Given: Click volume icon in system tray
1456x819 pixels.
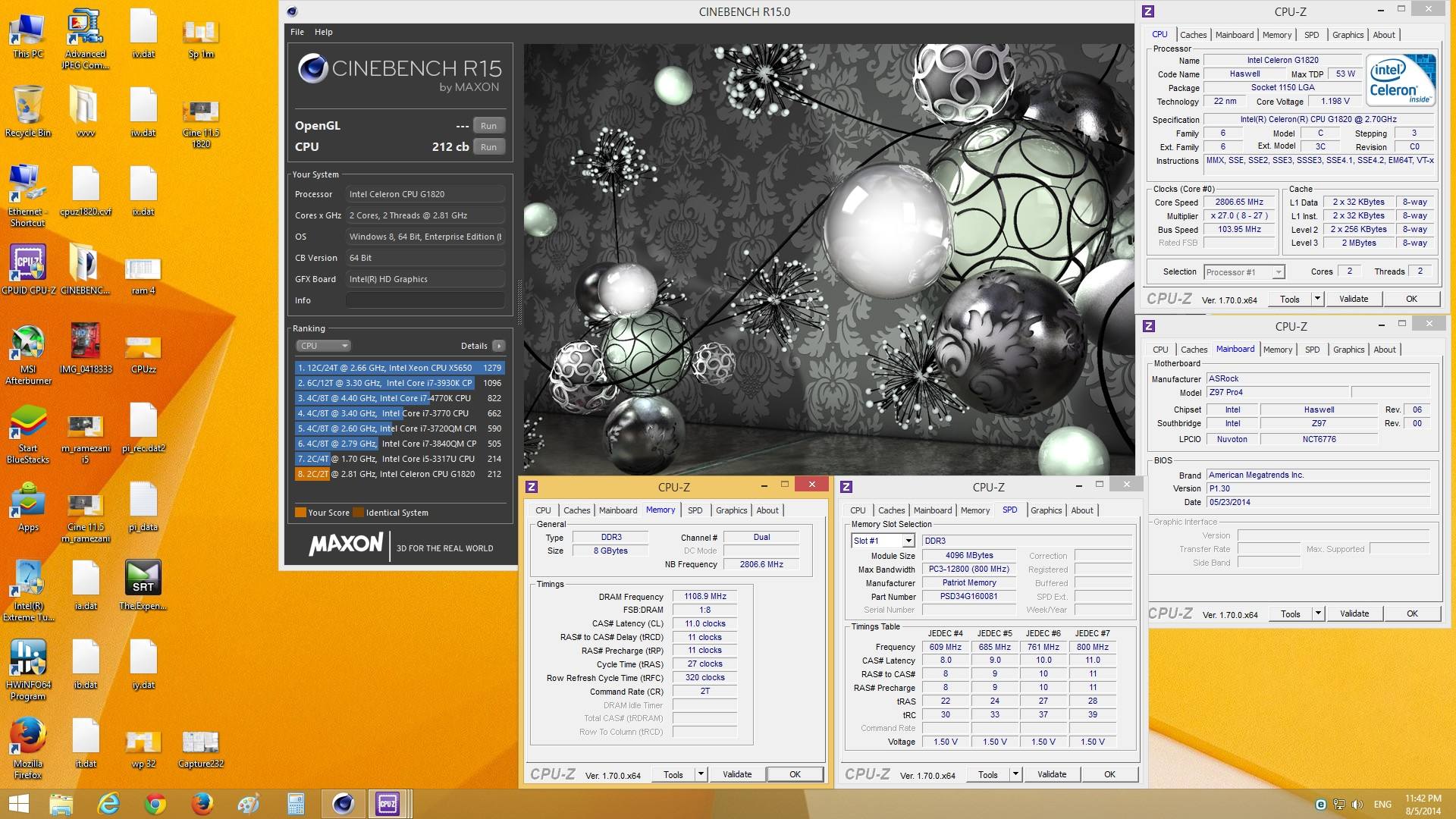Looking at the screenshot, I should (x=1357, y=805).
